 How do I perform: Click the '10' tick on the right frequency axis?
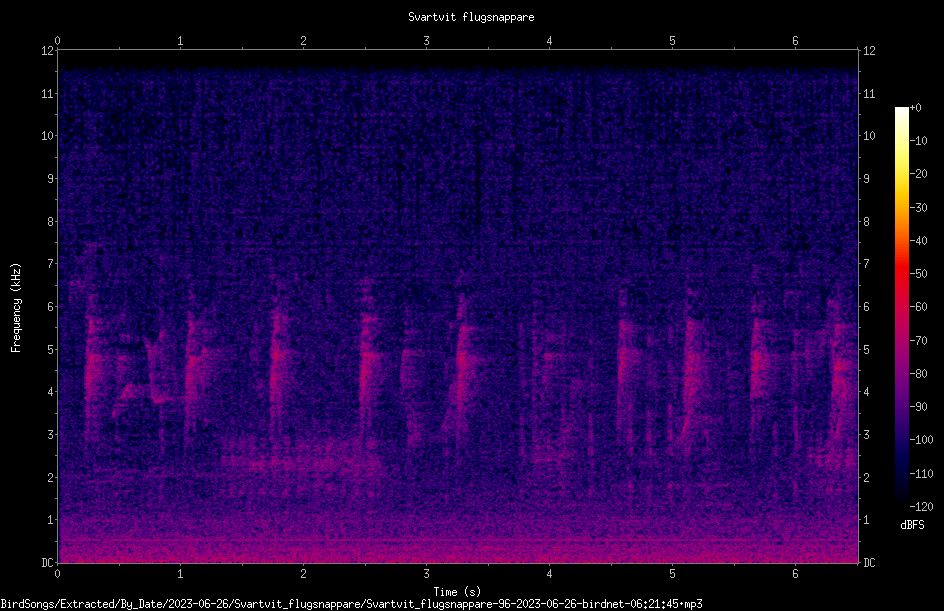click(869, 136)
